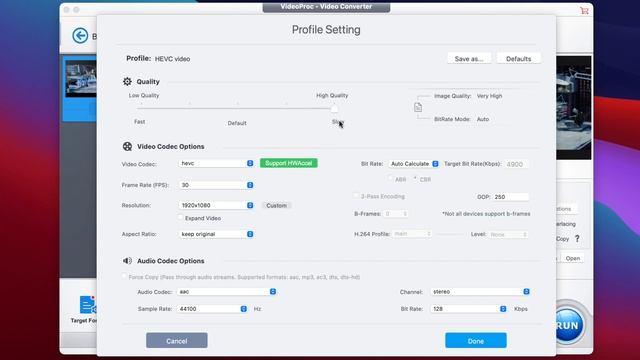Click the Audio Codec Options speaker icon
Screen dimensions: 640x360
(x=127, y=260)
